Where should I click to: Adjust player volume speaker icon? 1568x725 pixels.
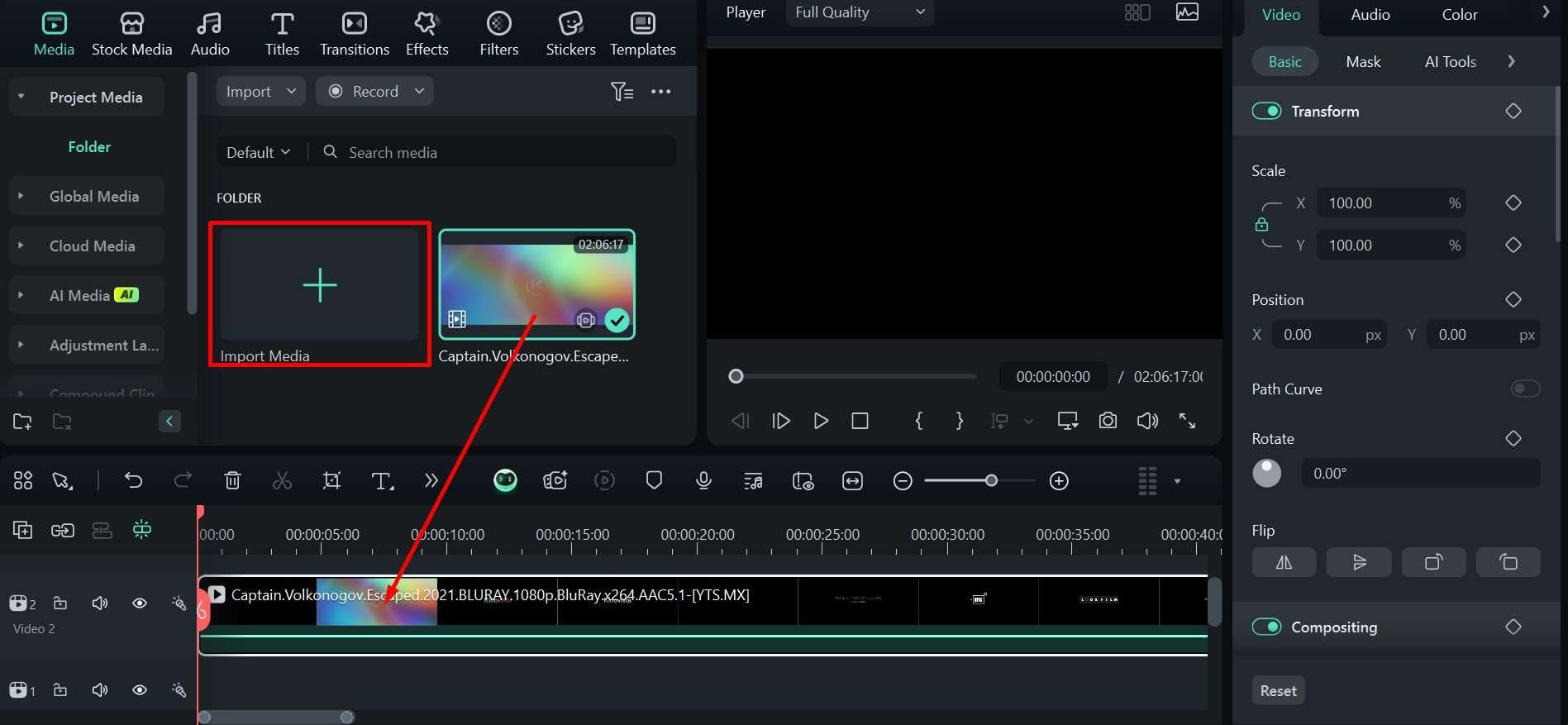point(1147,421)
